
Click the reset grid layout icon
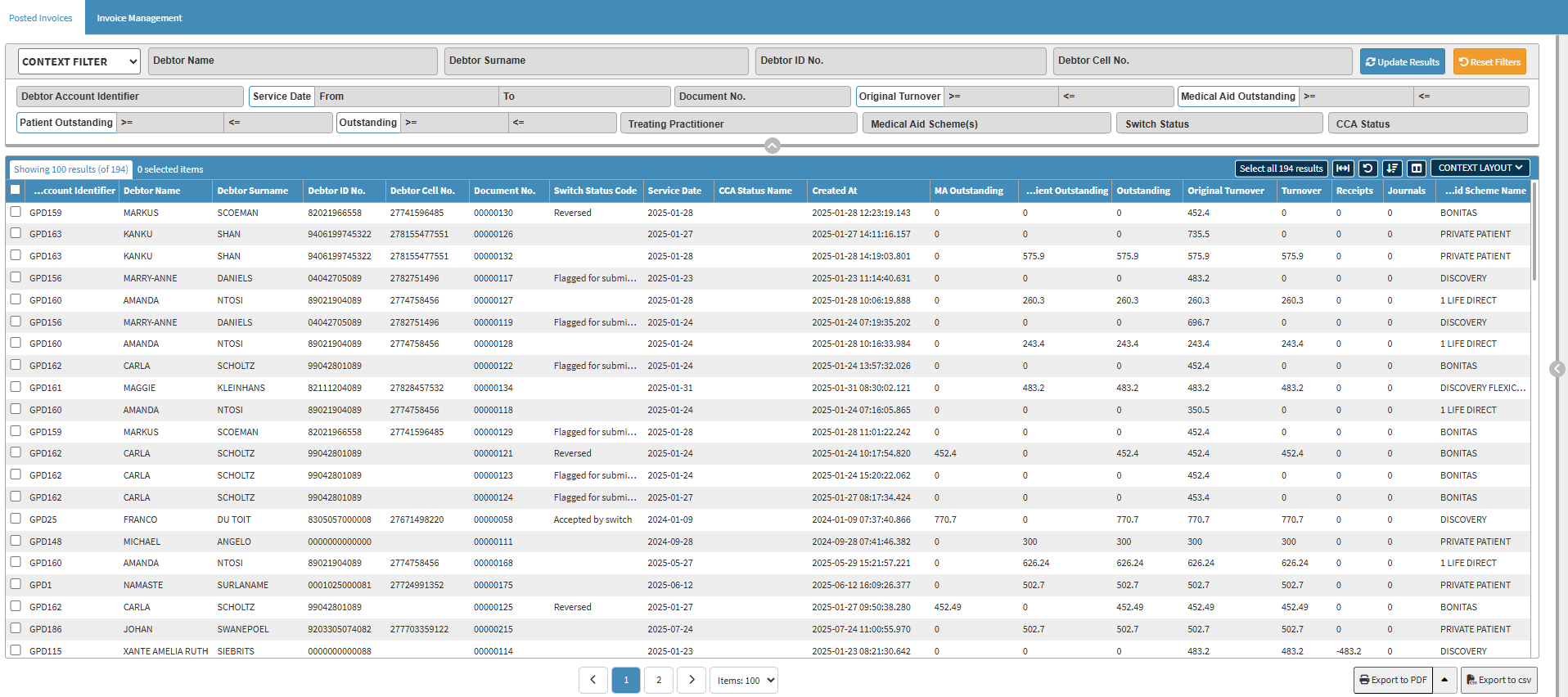point(1367,169)
